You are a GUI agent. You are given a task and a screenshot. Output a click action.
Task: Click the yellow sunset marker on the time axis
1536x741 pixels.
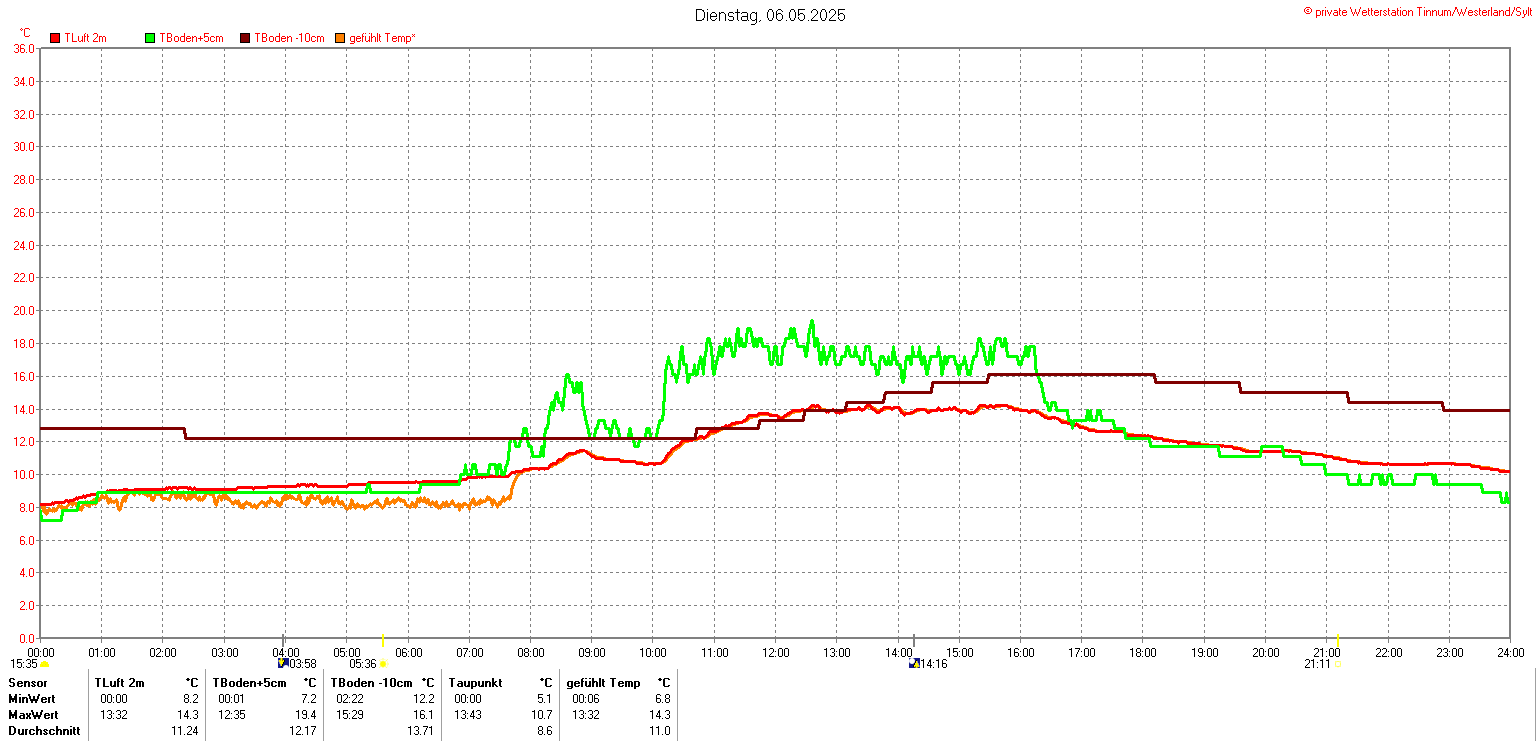tap(1338, 640)
